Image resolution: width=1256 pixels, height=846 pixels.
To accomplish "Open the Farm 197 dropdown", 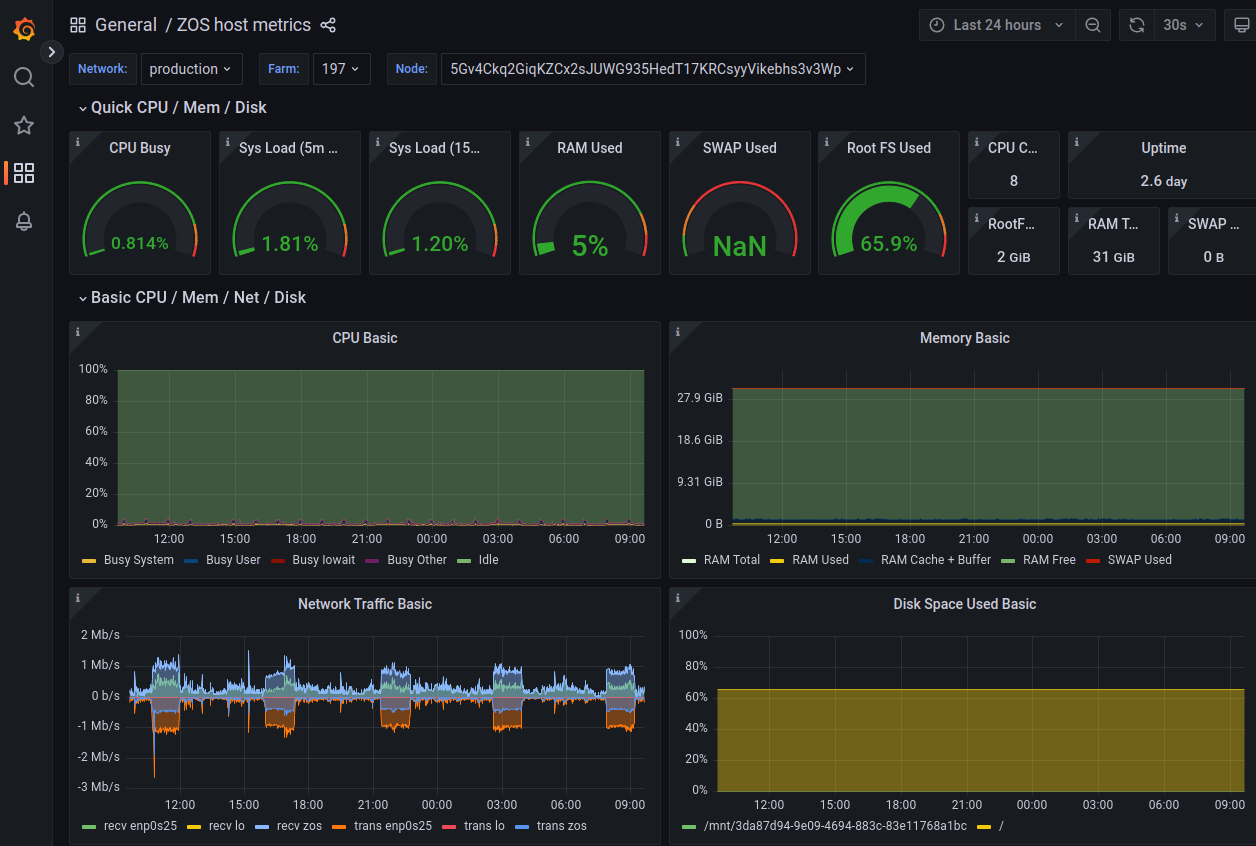I will [341, 69].
